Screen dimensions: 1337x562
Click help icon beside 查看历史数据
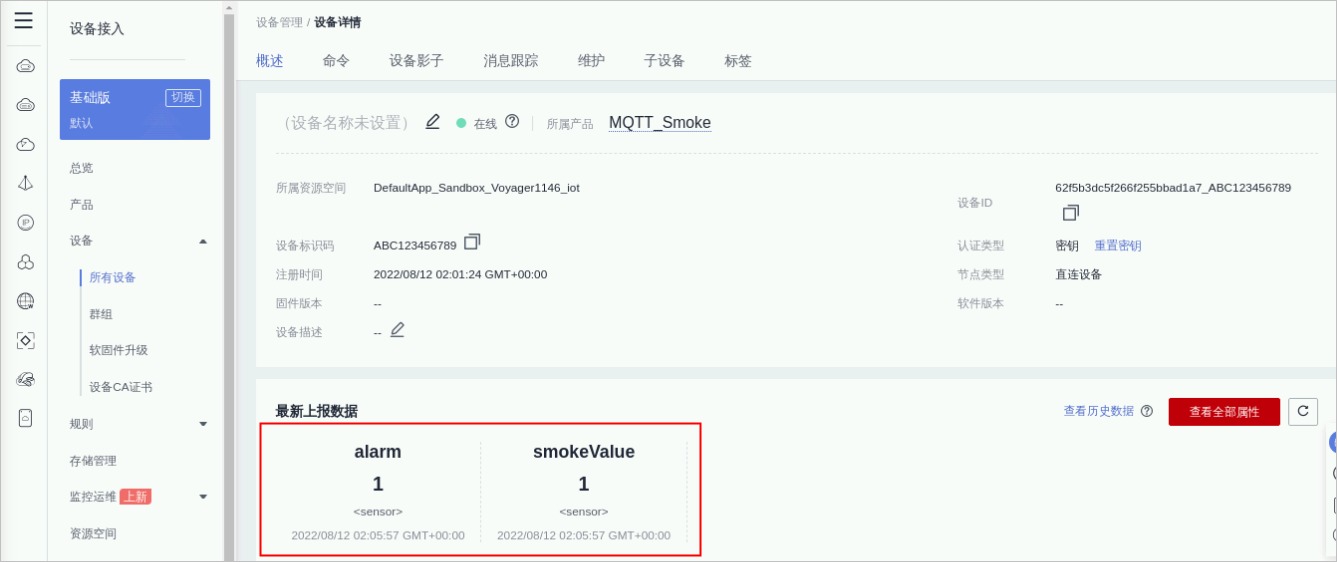[1146, 411]
